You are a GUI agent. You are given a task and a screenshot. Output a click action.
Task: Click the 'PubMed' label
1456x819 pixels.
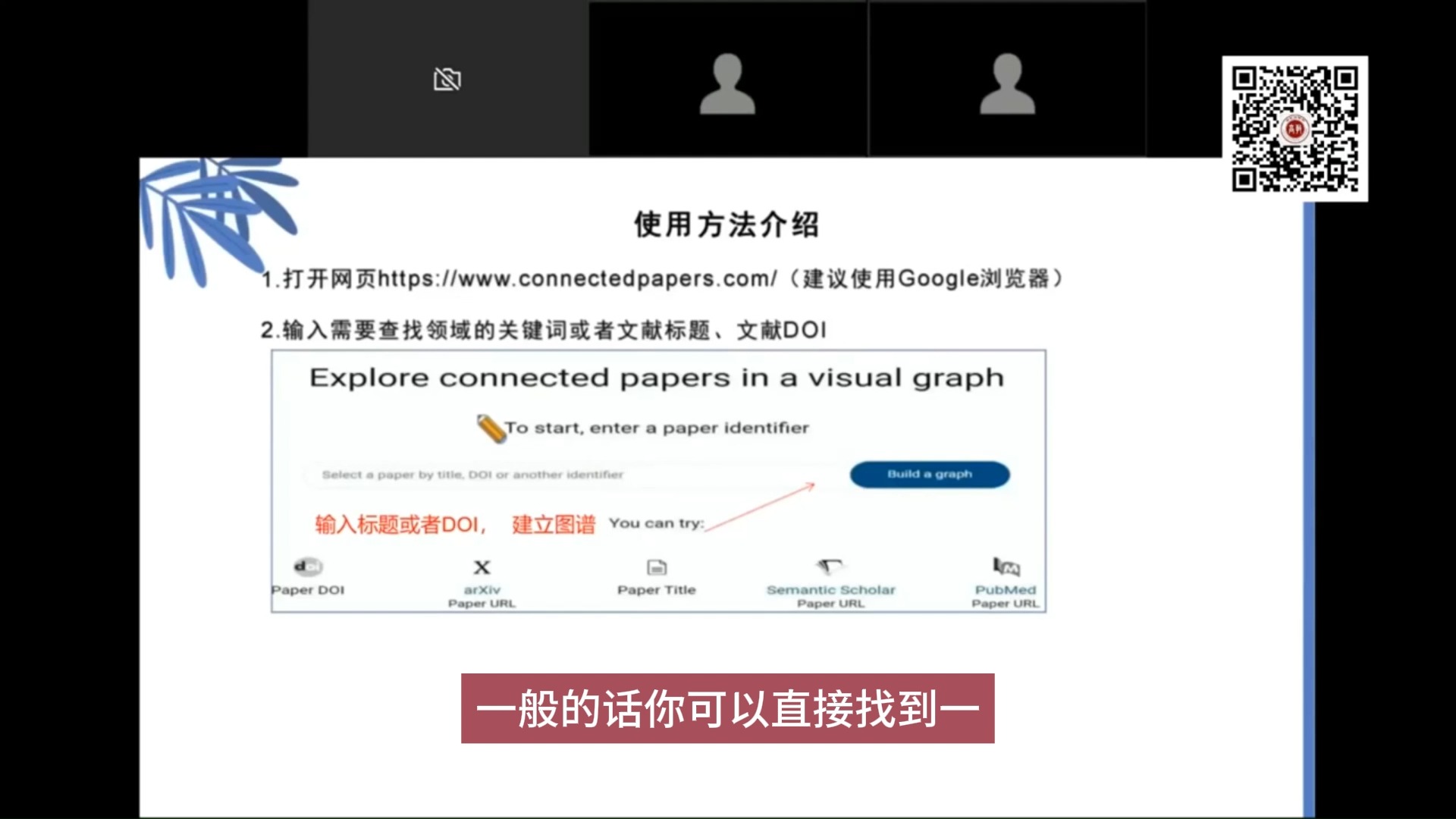[x=1006, y=590]
